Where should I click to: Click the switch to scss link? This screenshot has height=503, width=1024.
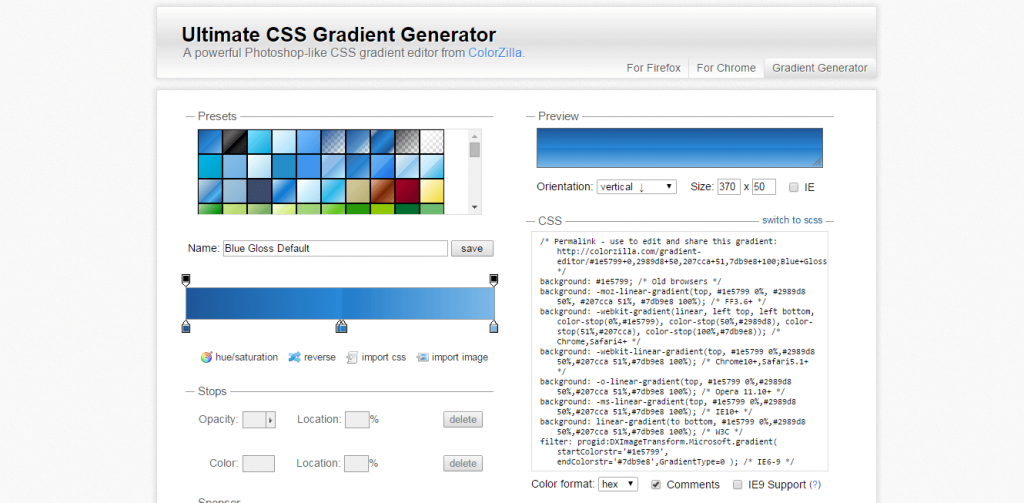[x=792, y=220]
